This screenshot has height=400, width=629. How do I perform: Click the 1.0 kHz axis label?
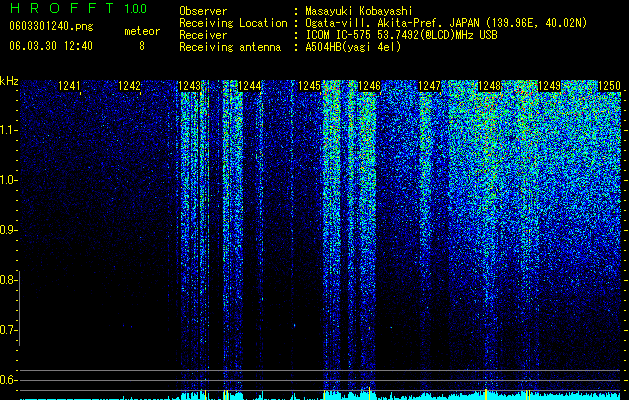click(8, 180)
